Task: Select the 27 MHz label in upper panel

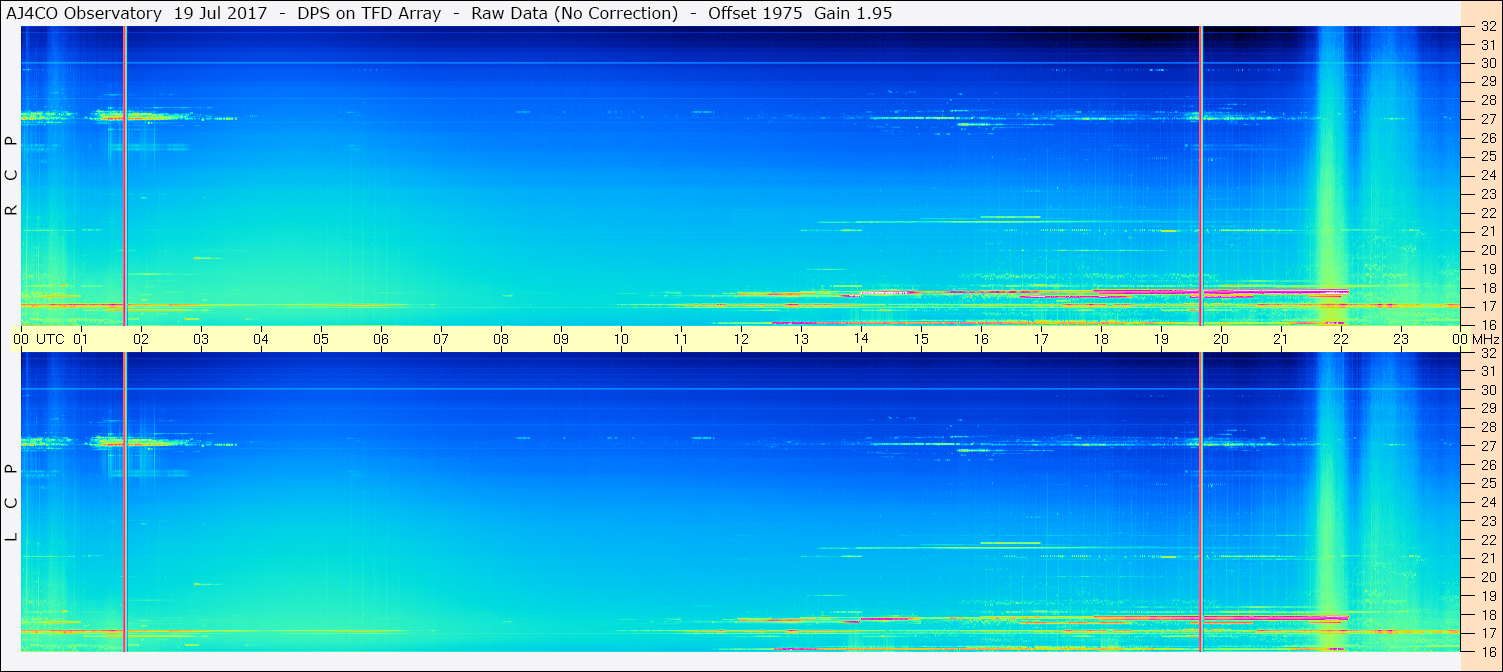Action: (1488, 119)
